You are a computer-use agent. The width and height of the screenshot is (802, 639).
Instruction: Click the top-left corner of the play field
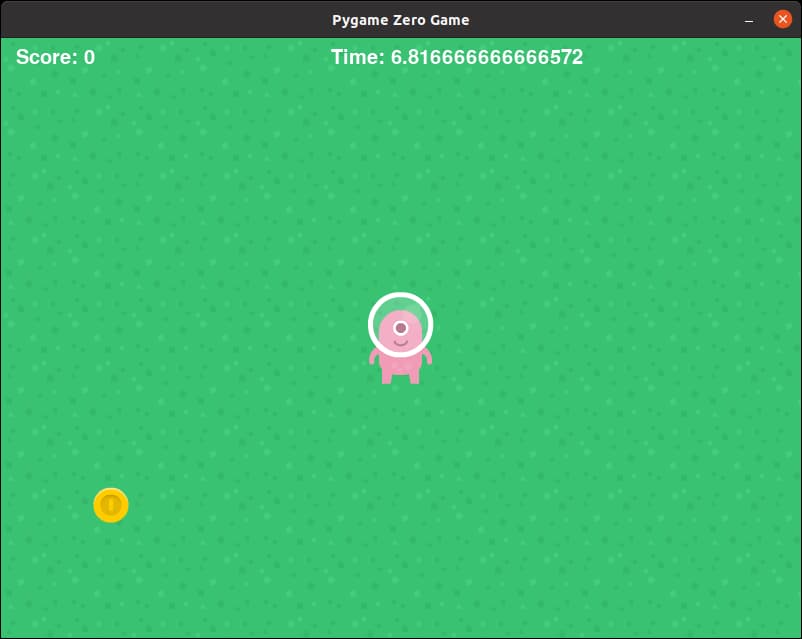[15, 45]
